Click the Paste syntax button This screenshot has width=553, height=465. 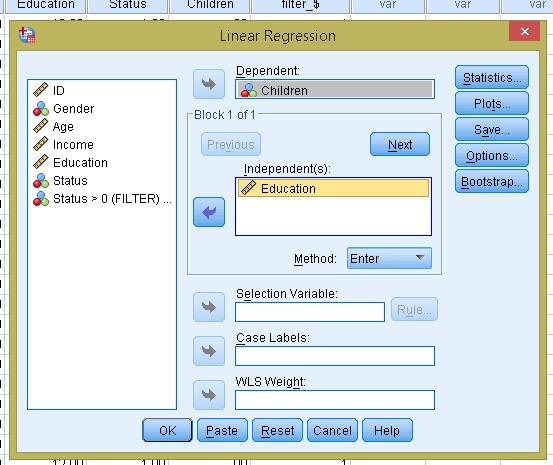pos(222,430)
